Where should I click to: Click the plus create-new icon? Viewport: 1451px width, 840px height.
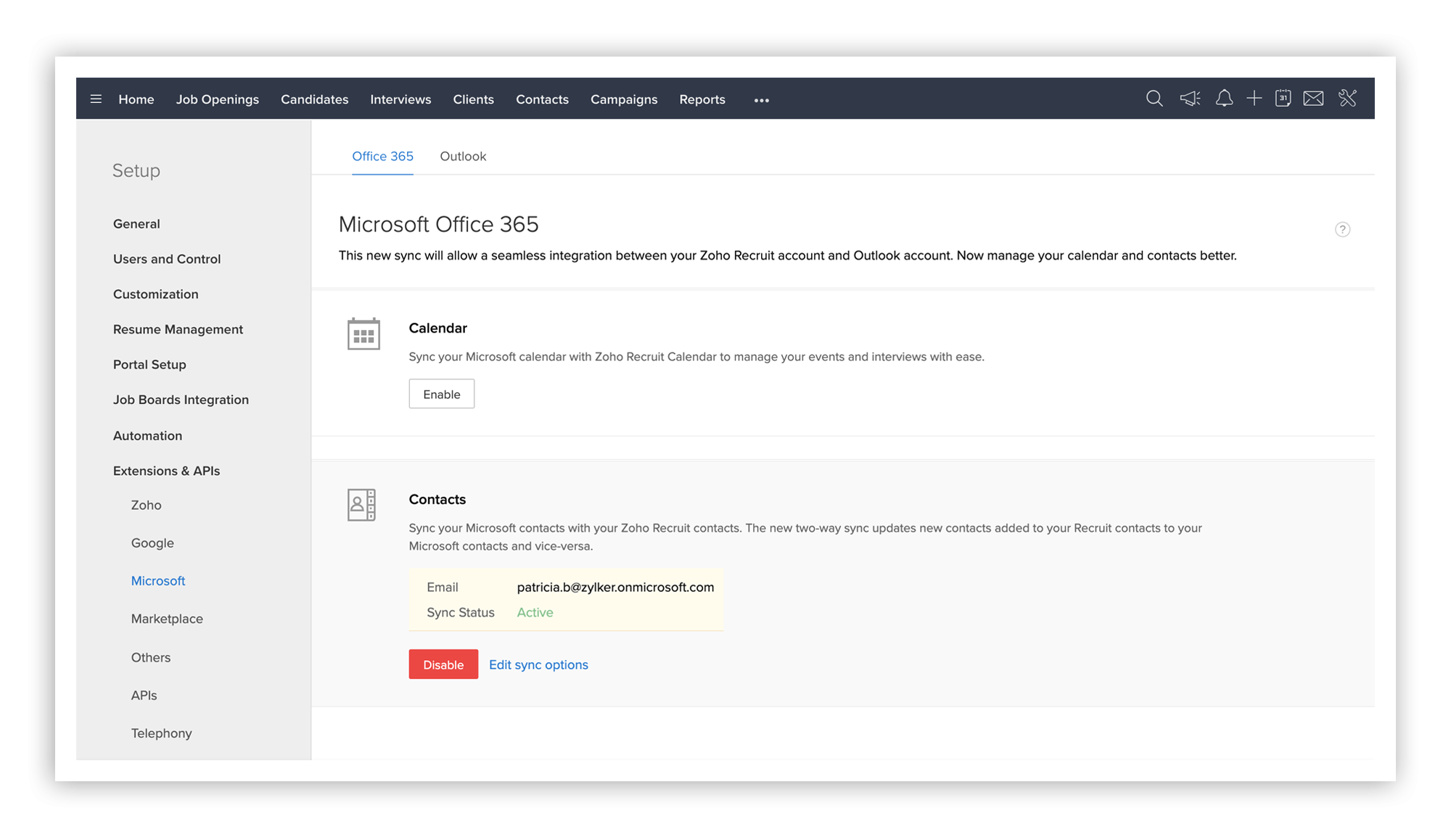point(1254,99)
